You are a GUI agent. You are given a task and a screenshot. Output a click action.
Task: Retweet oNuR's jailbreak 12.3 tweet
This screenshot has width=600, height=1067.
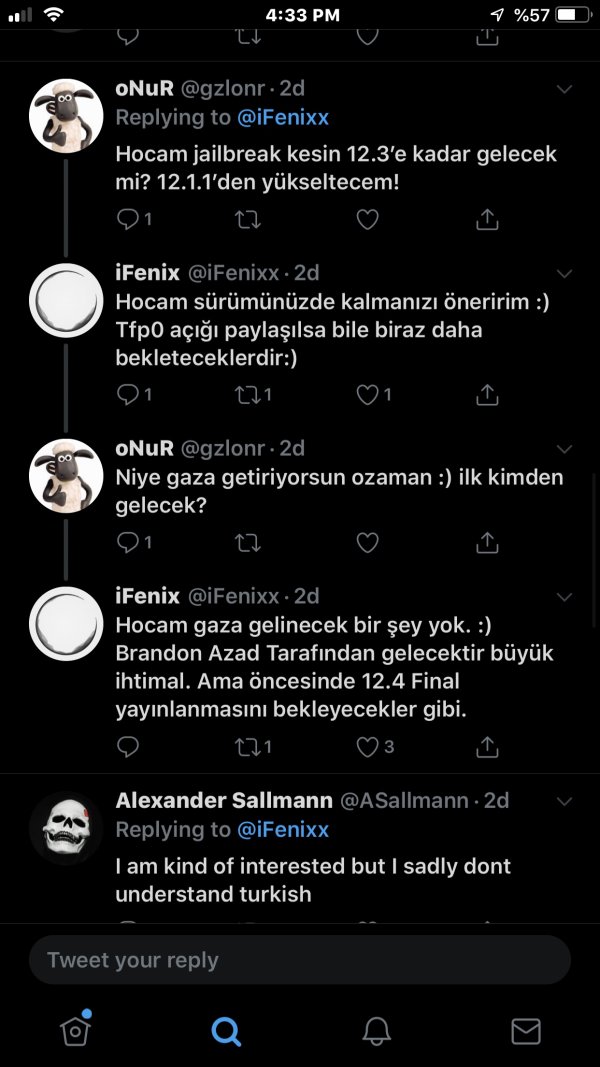(x=246, y=218)
